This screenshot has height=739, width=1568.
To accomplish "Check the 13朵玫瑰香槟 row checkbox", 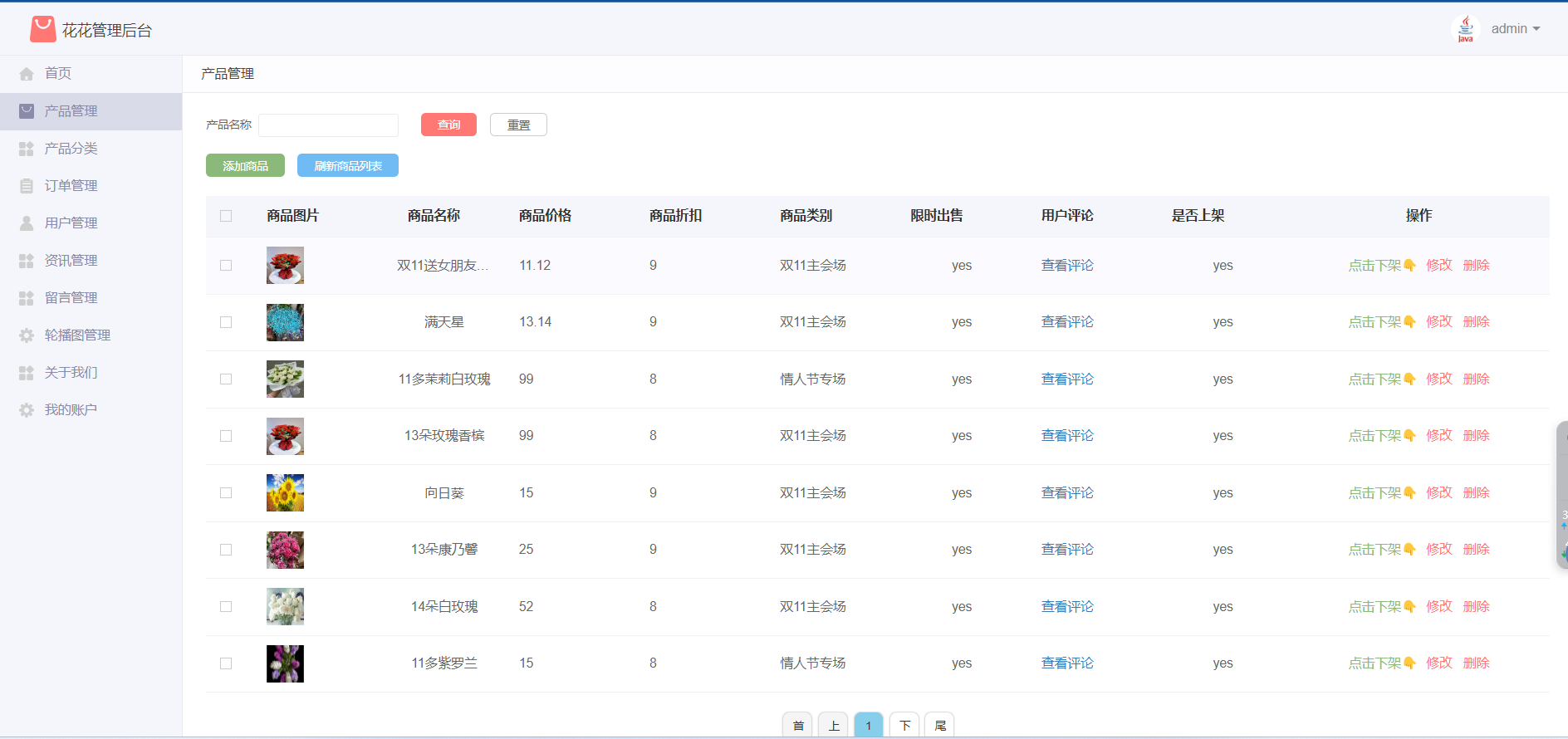I will pyautogui.click(x=226, y=436).
